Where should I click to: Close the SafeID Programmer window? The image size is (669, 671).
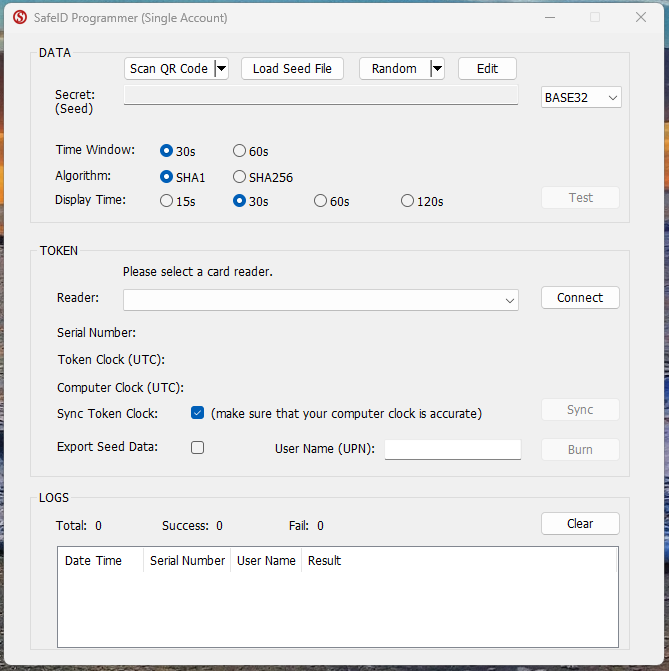[x=641, y=18]
